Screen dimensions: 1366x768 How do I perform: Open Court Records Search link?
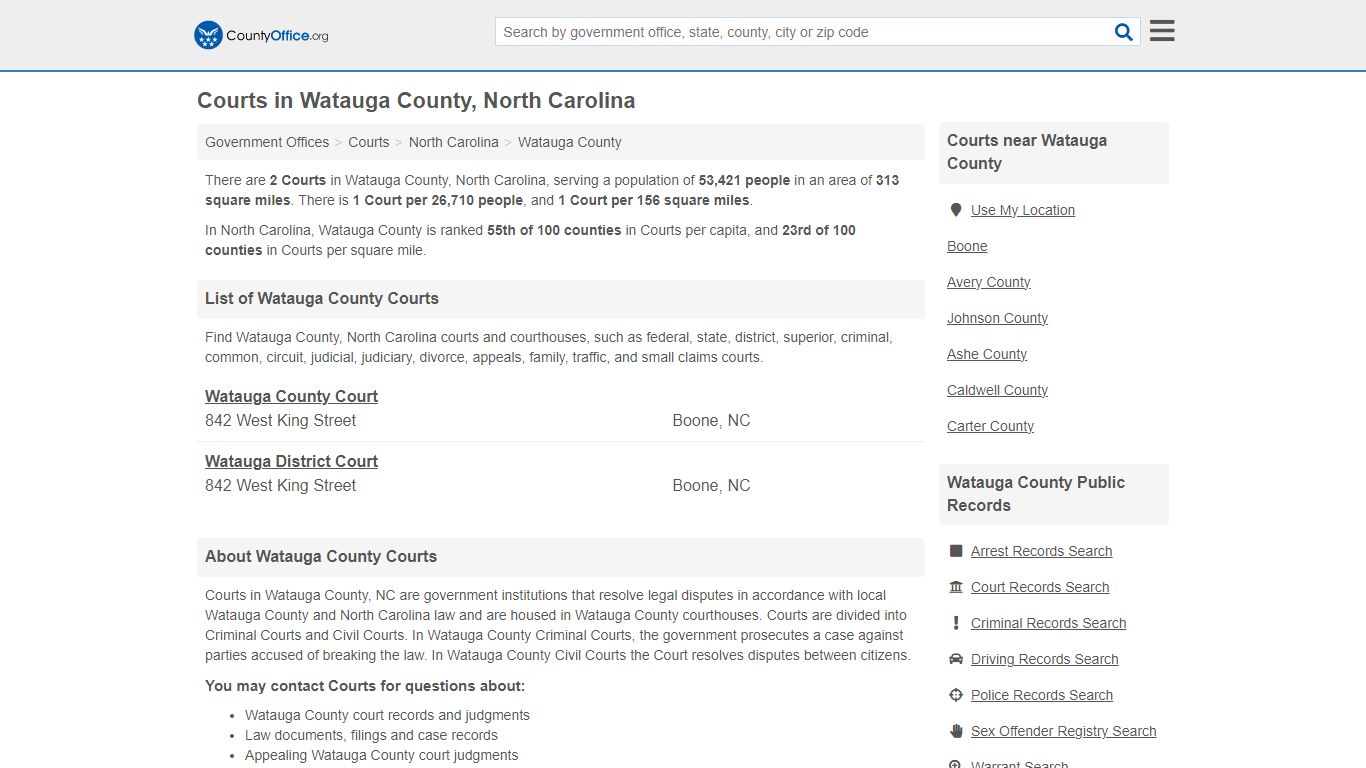[x=1040, y=587]
